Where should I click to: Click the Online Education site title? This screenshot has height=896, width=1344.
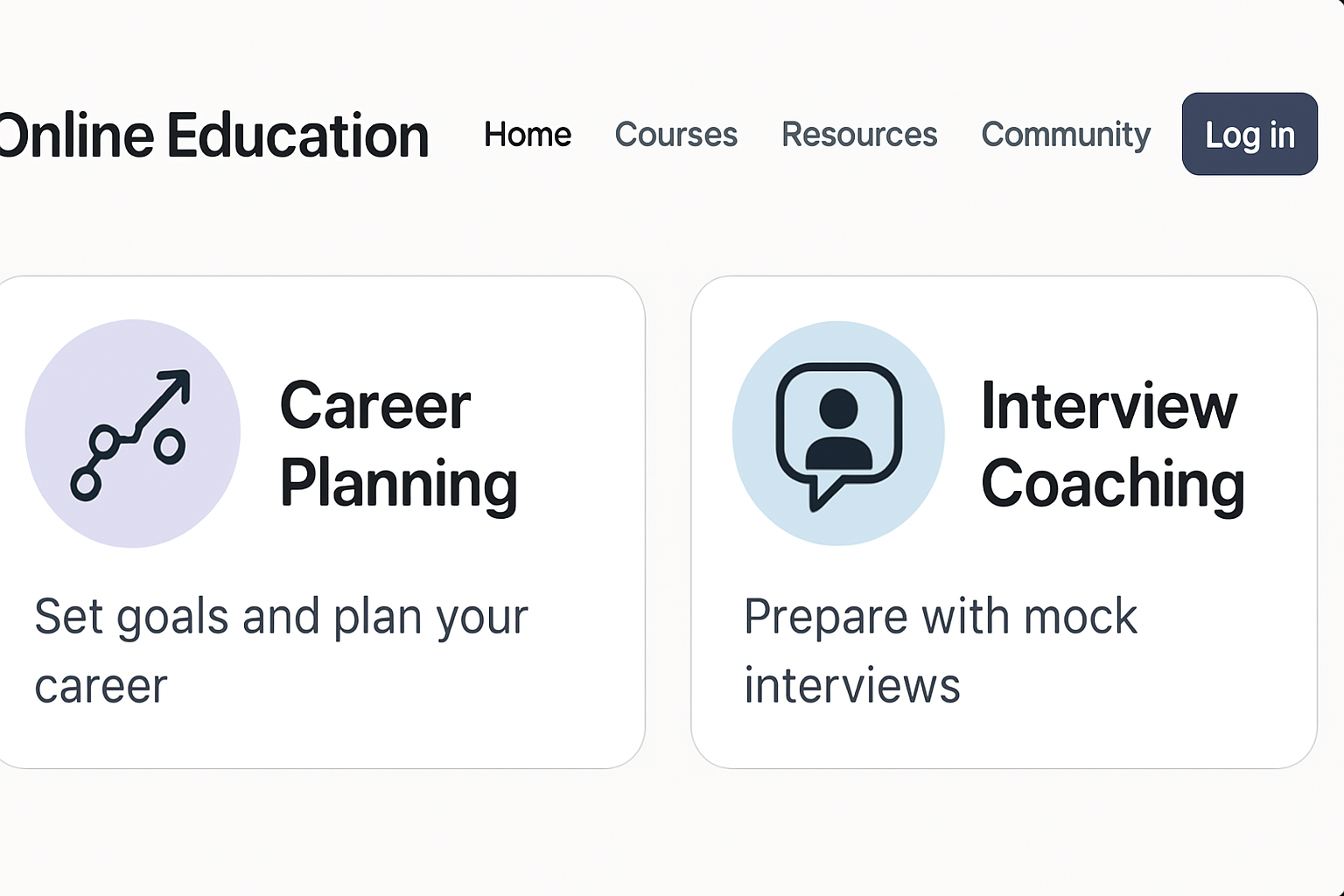(x=213, y=136)
